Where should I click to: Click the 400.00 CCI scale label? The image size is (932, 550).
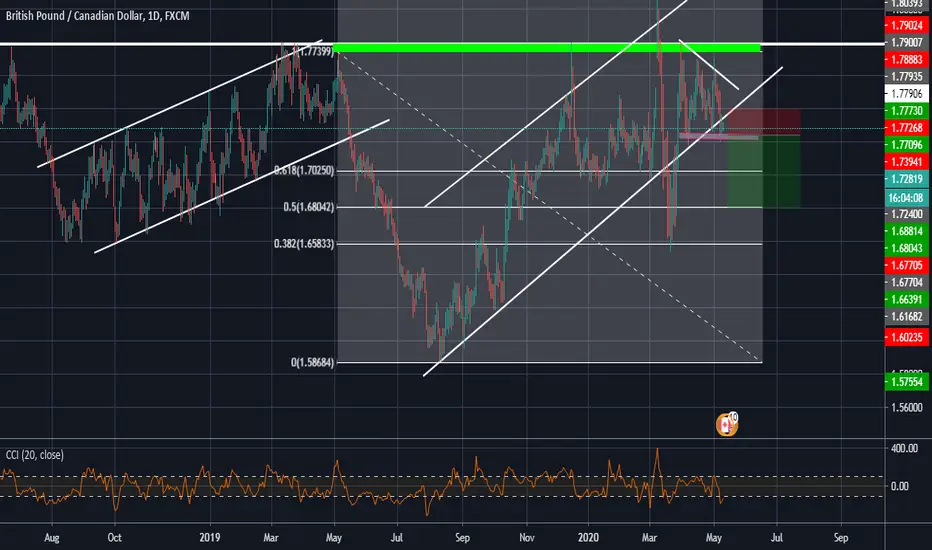[x=903, y=448]
